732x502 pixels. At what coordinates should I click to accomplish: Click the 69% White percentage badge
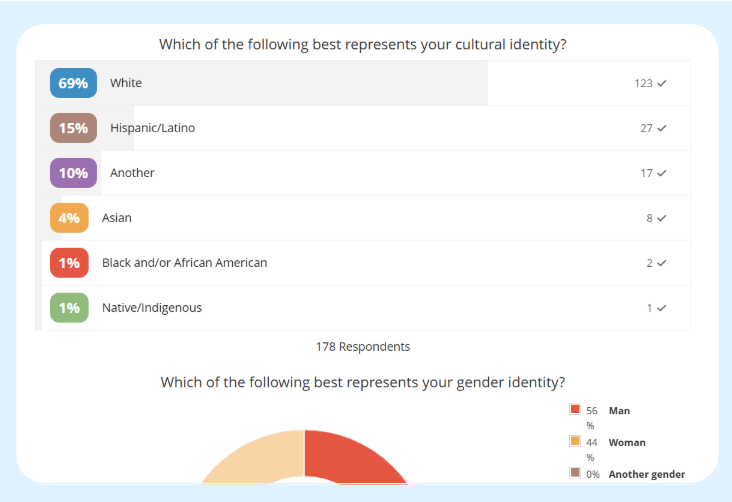(x=73, y=83)
